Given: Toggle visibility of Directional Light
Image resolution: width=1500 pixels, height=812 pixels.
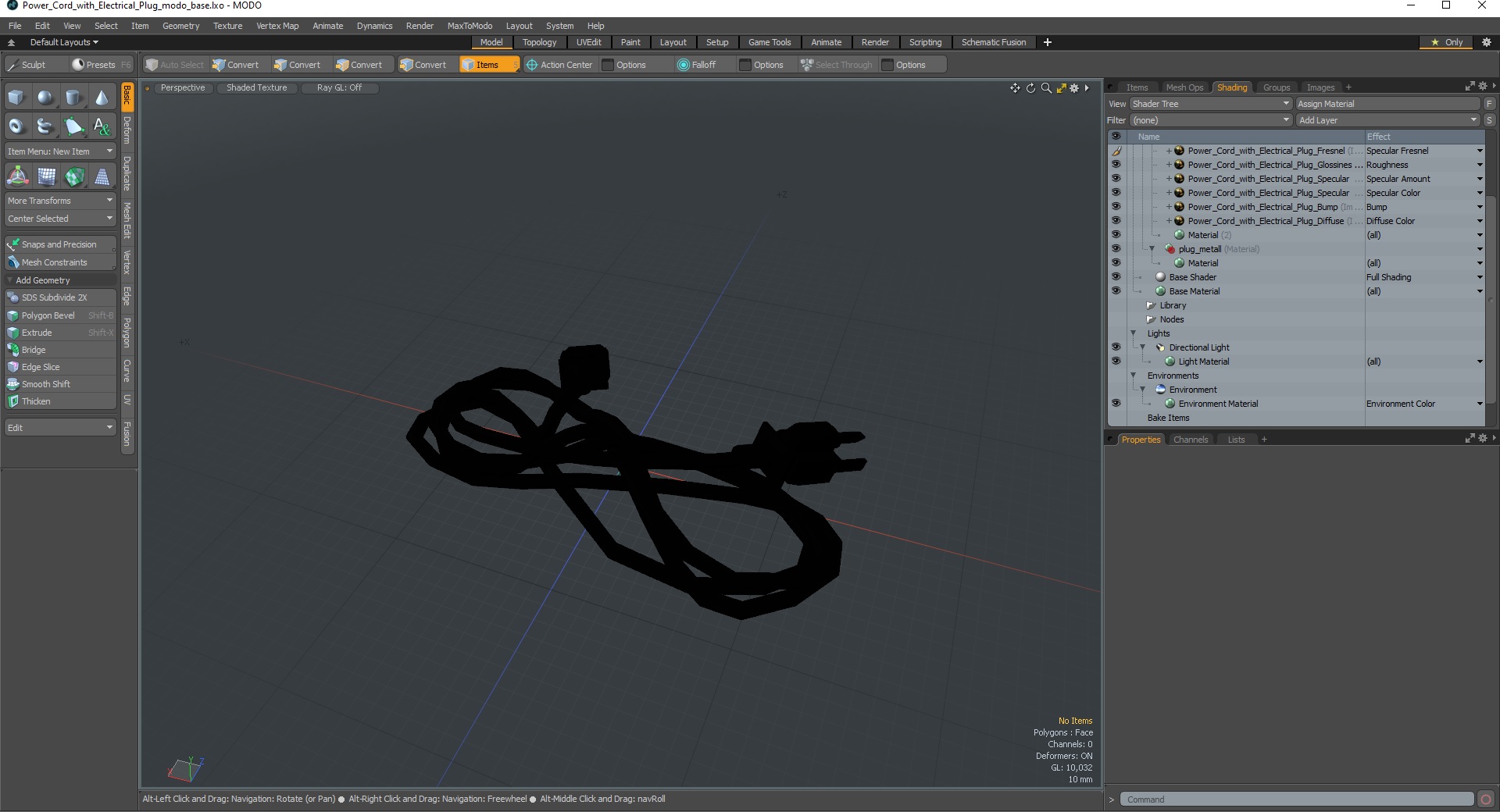Looking at the screenshot, I should 1116,347.
